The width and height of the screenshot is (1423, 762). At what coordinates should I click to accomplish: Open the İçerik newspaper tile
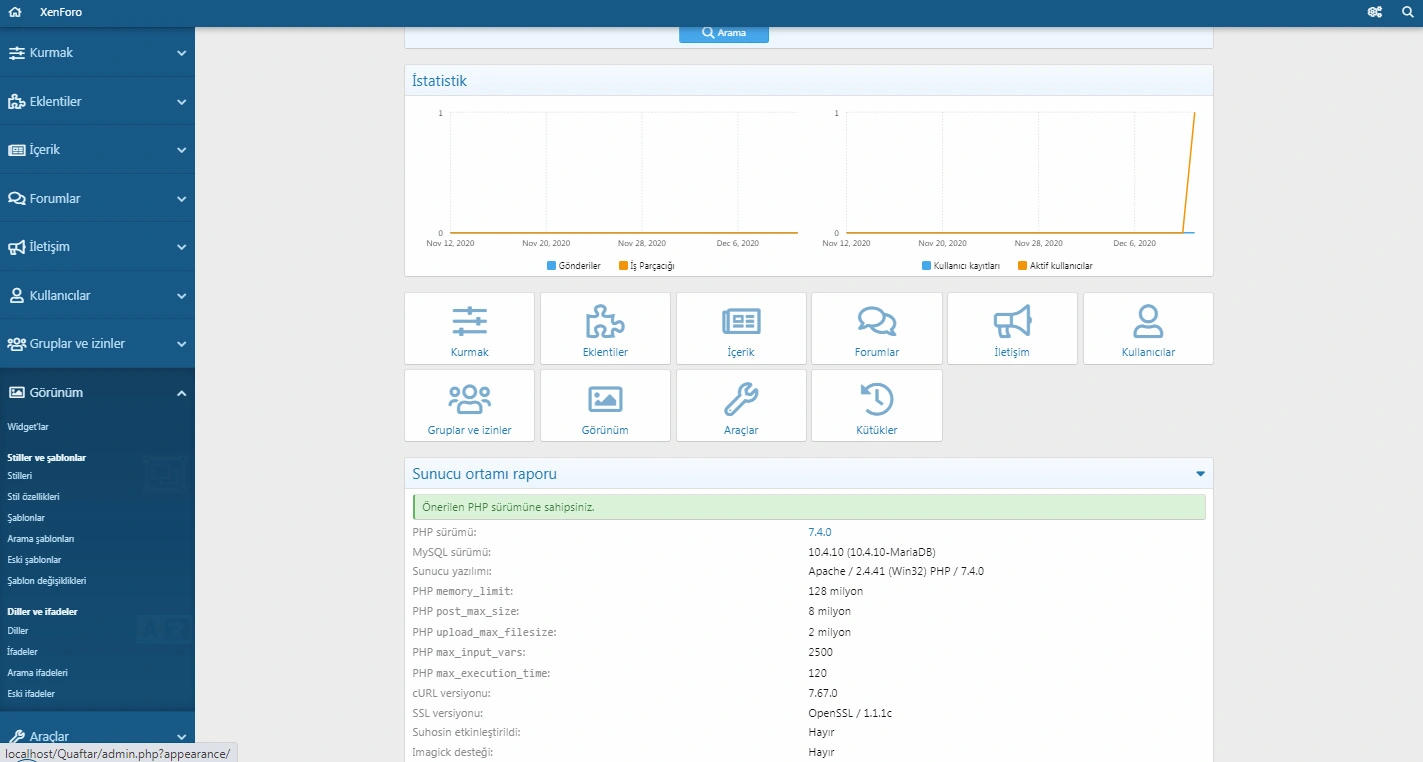(x=741, y=328)
